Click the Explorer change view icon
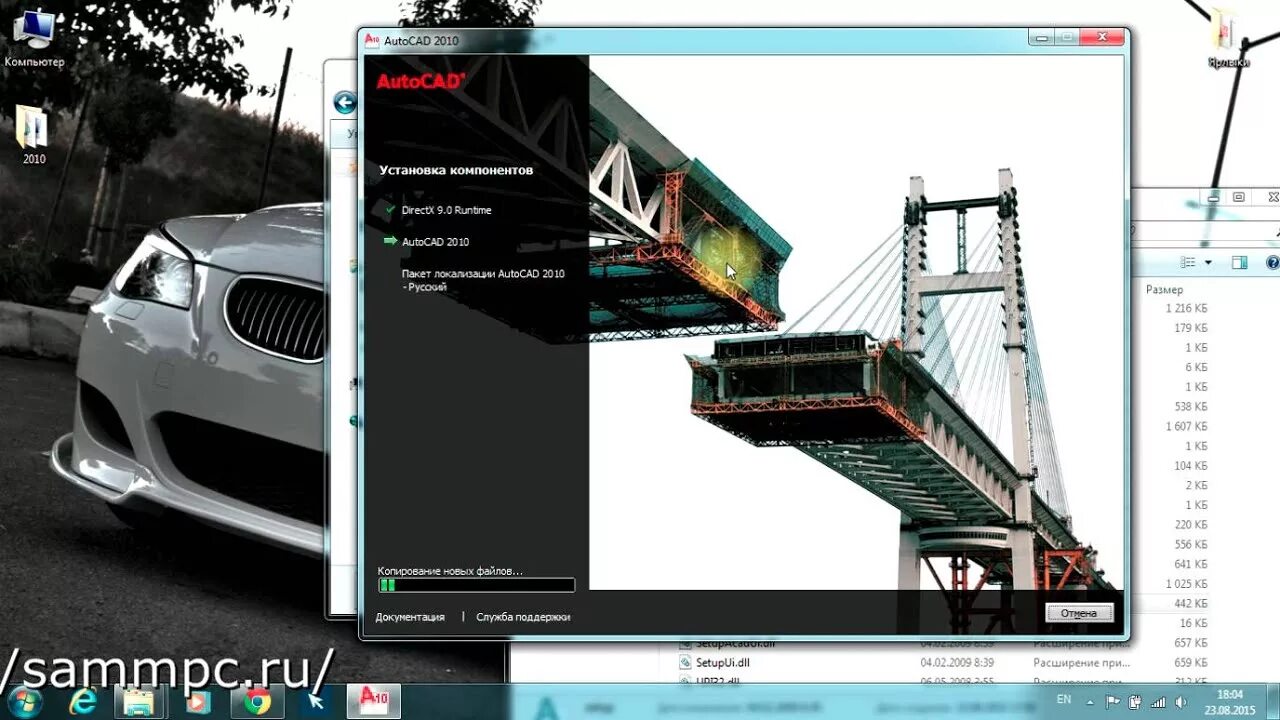1280x720 pixels. click(1188, 263)
